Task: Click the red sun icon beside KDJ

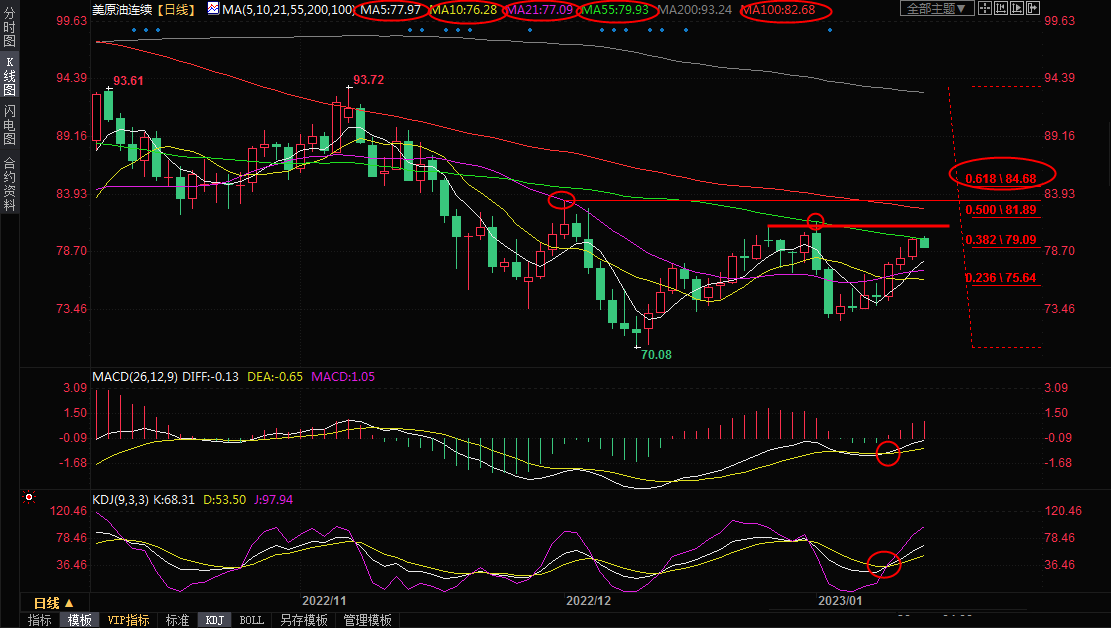Action: [30, 497]
